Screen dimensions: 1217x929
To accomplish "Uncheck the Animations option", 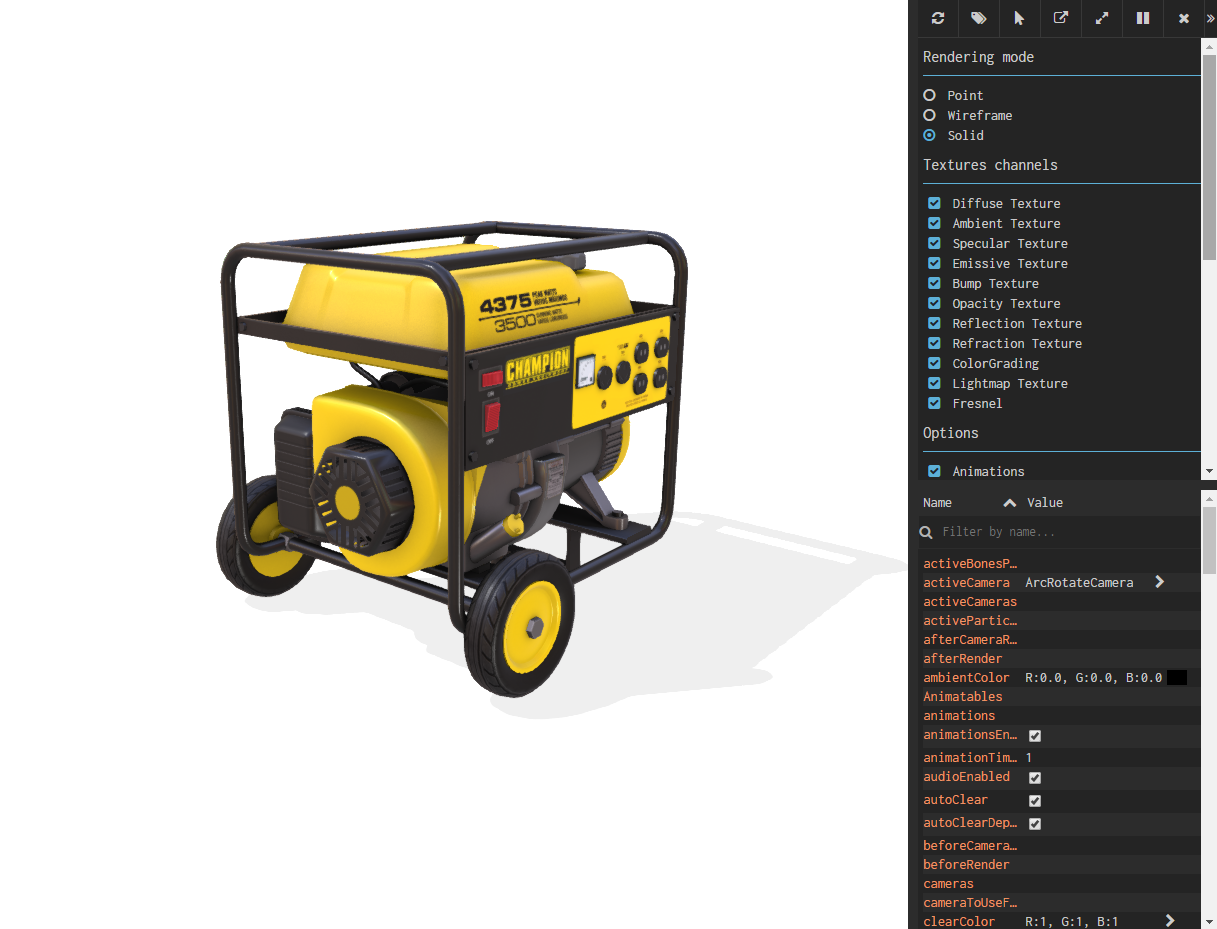I will [934, 471].
